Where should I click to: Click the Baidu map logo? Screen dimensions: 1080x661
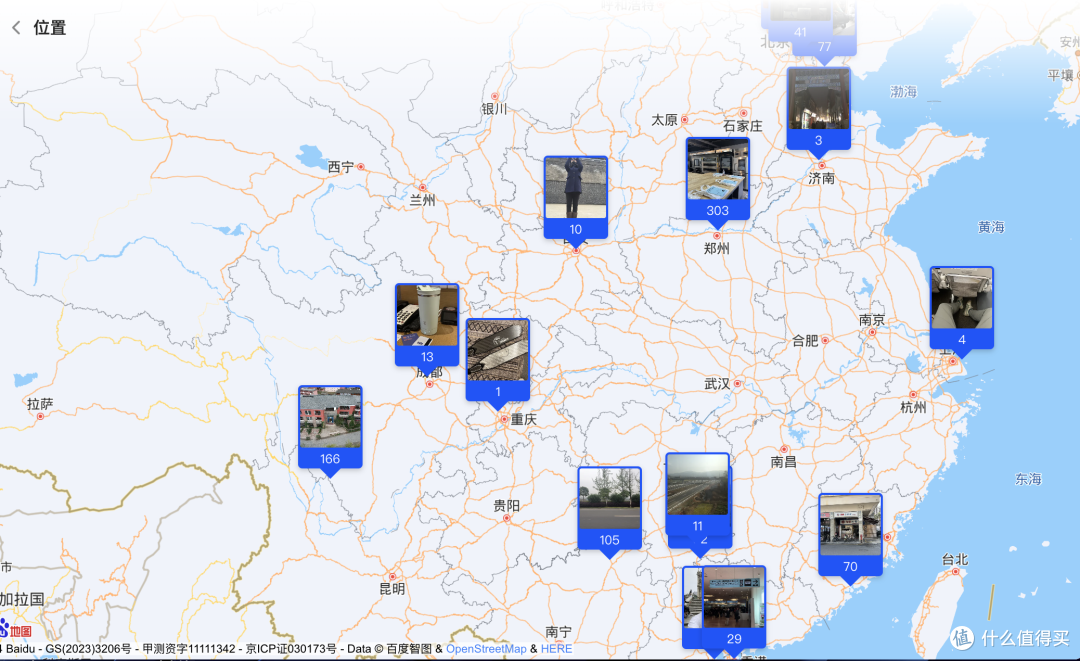tap(15, 629)
